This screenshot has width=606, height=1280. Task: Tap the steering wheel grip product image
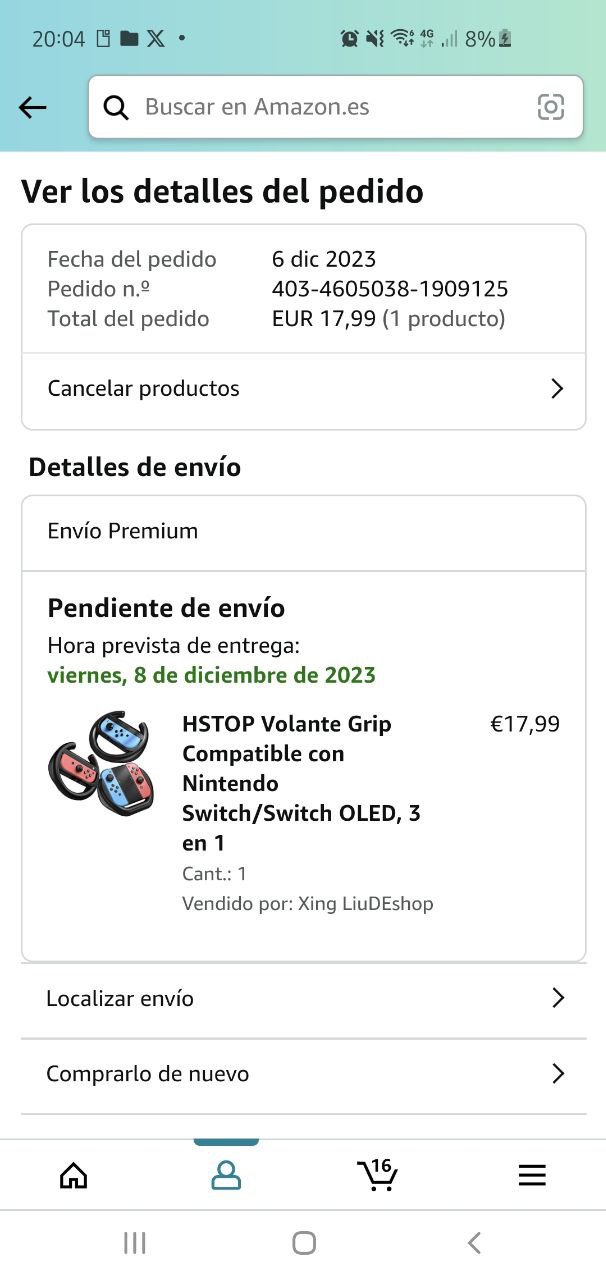tap(101, 762)
